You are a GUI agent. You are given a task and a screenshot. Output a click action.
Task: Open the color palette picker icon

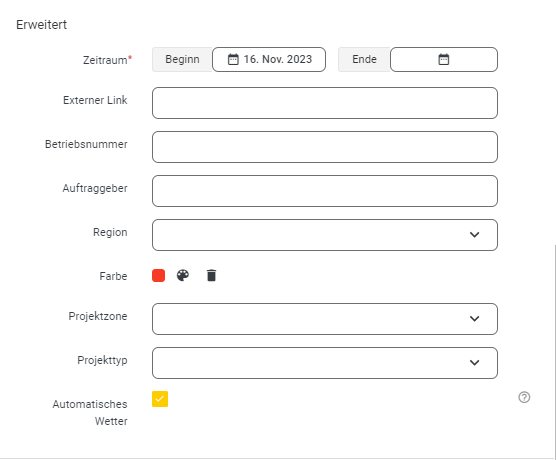click(183, 275)
